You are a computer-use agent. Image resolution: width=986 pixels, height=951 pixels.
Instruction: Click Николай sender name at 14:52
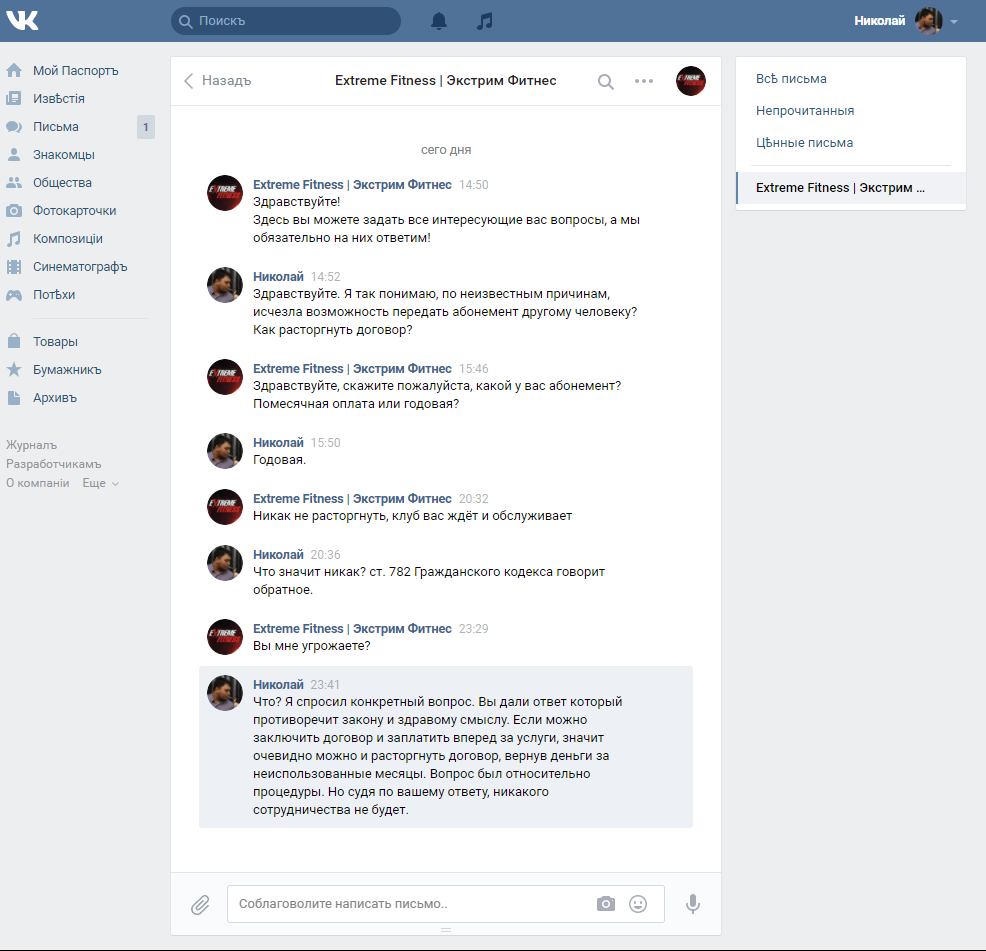(278, 276)
